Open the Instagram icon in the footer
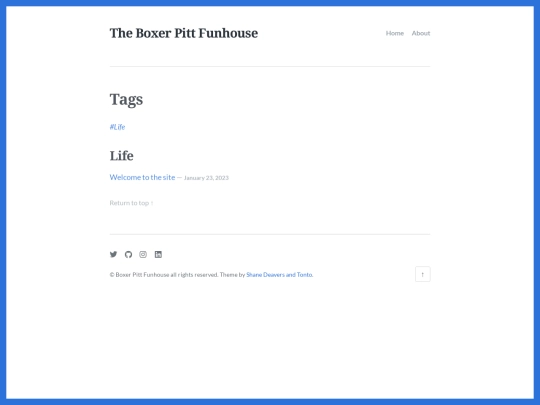 point(143,254)
